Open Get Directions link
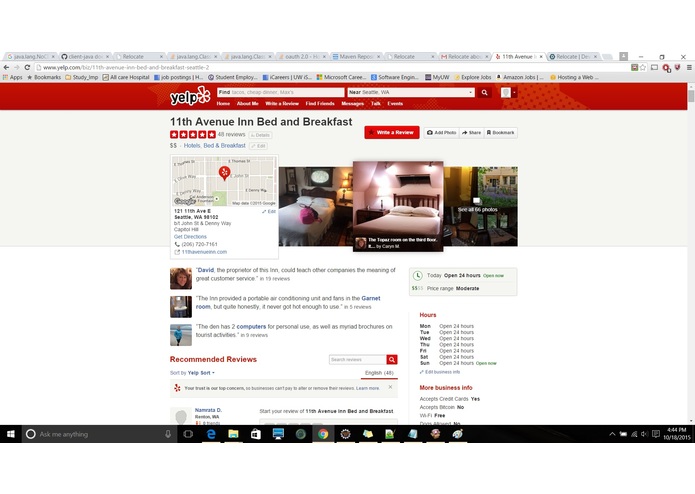 coord(190,237)
